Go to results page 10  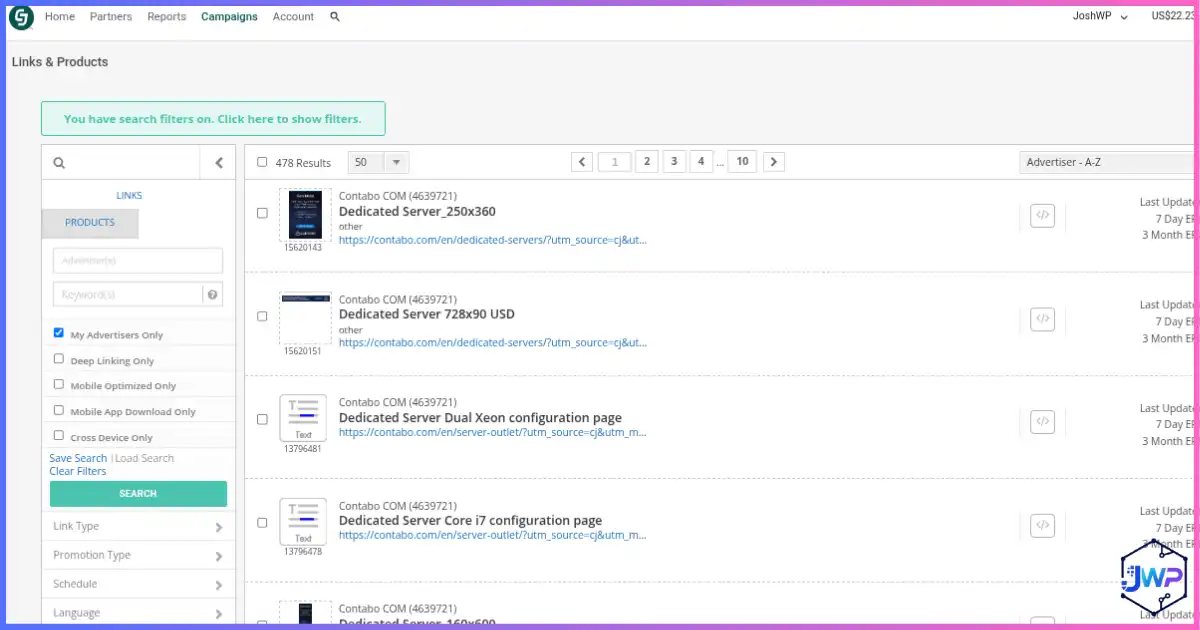click(x=742, y=162)
